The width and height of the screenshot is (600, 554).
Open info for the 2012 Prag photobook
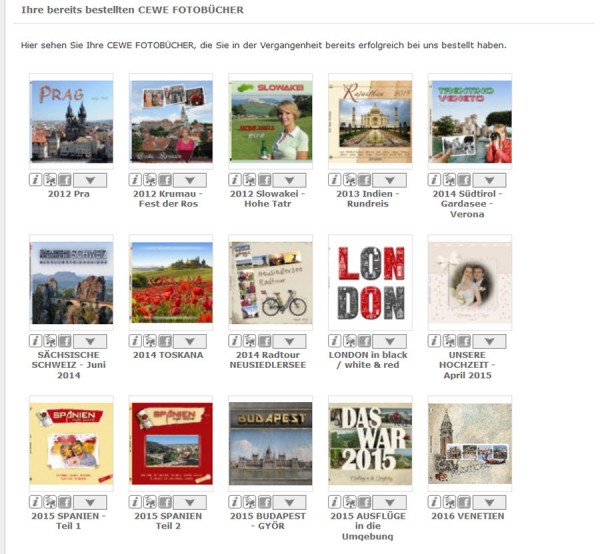(35, 180)
